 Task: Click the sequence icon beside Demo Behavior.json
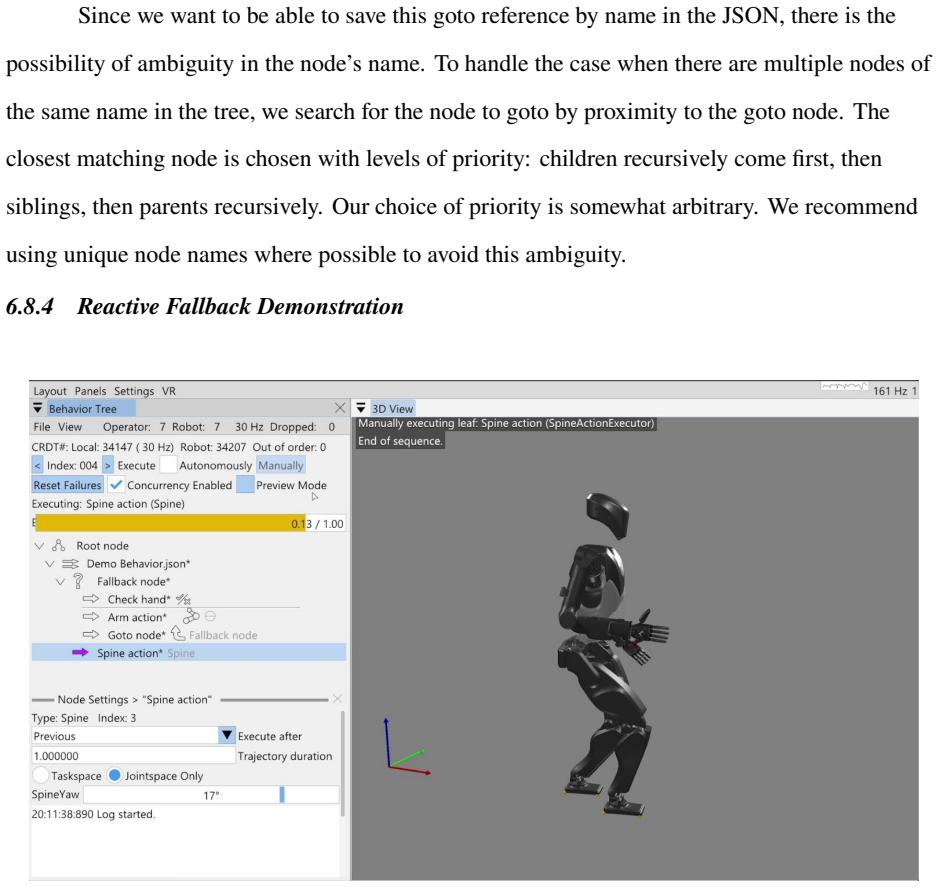[x=70, y=564]
